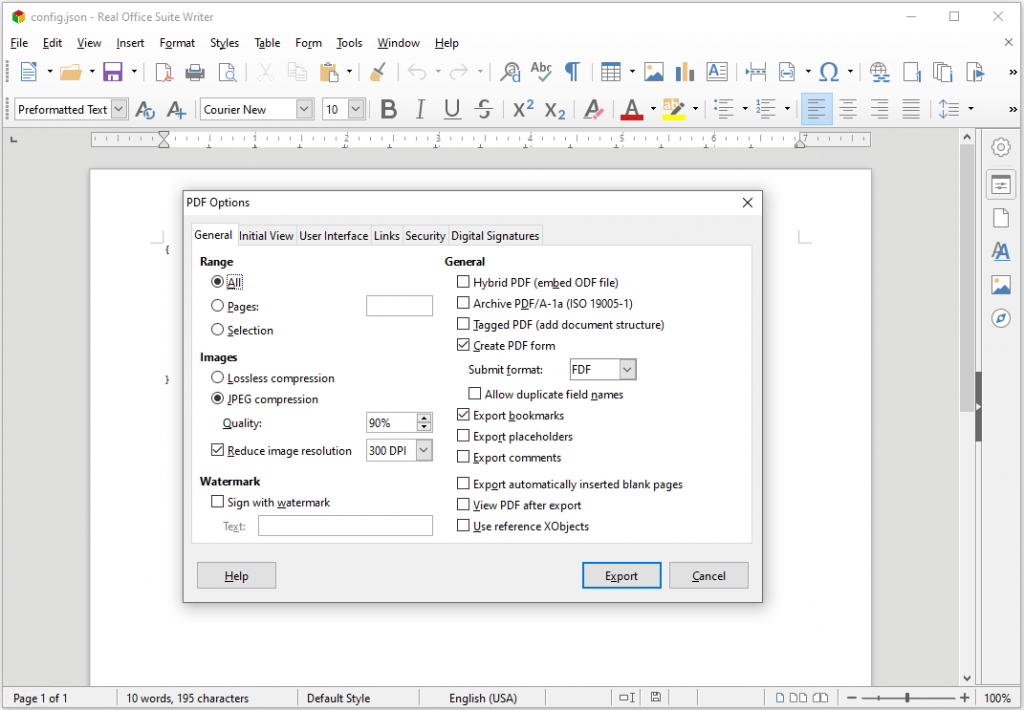The width and height of the screenshot is (1024, 710).
Task: Click the Pages range input field
Action: (399, 306)
